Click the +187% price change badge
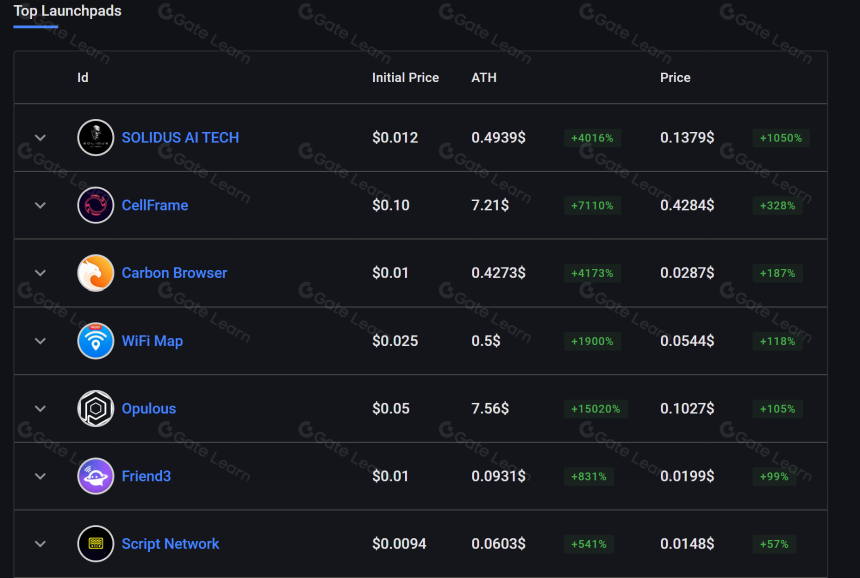The width and height of the screenshot is (860, 578). click(778, 273)
